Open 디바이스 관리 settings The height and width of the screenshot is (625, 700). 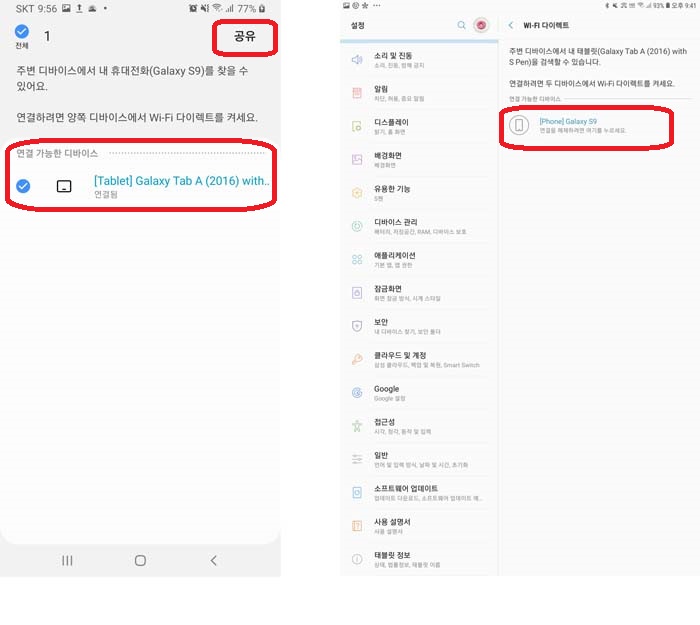tap(419, 226)
